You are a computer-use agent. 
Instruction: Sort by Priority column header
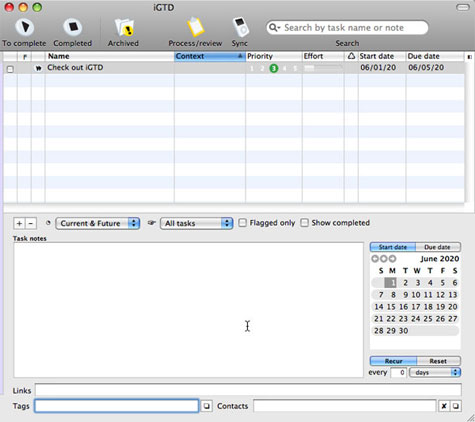click(274, 56)
